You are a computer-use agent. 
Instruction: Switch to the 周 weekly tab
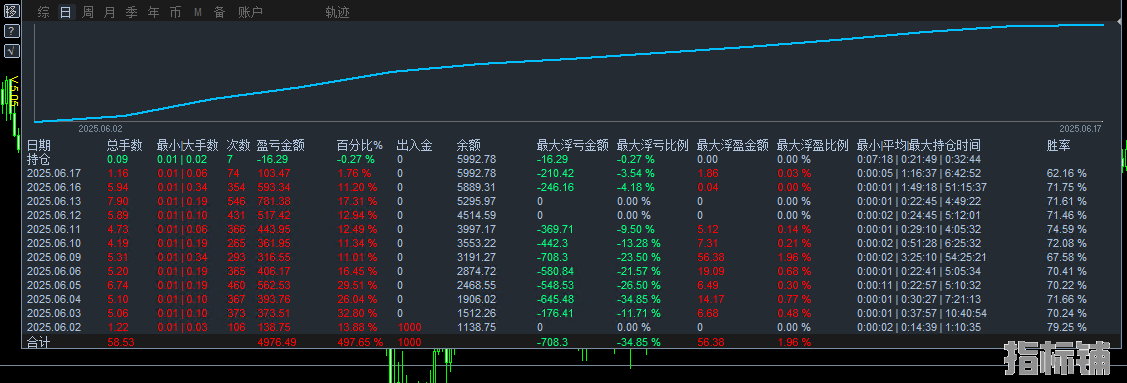click(x=88, y=12)
